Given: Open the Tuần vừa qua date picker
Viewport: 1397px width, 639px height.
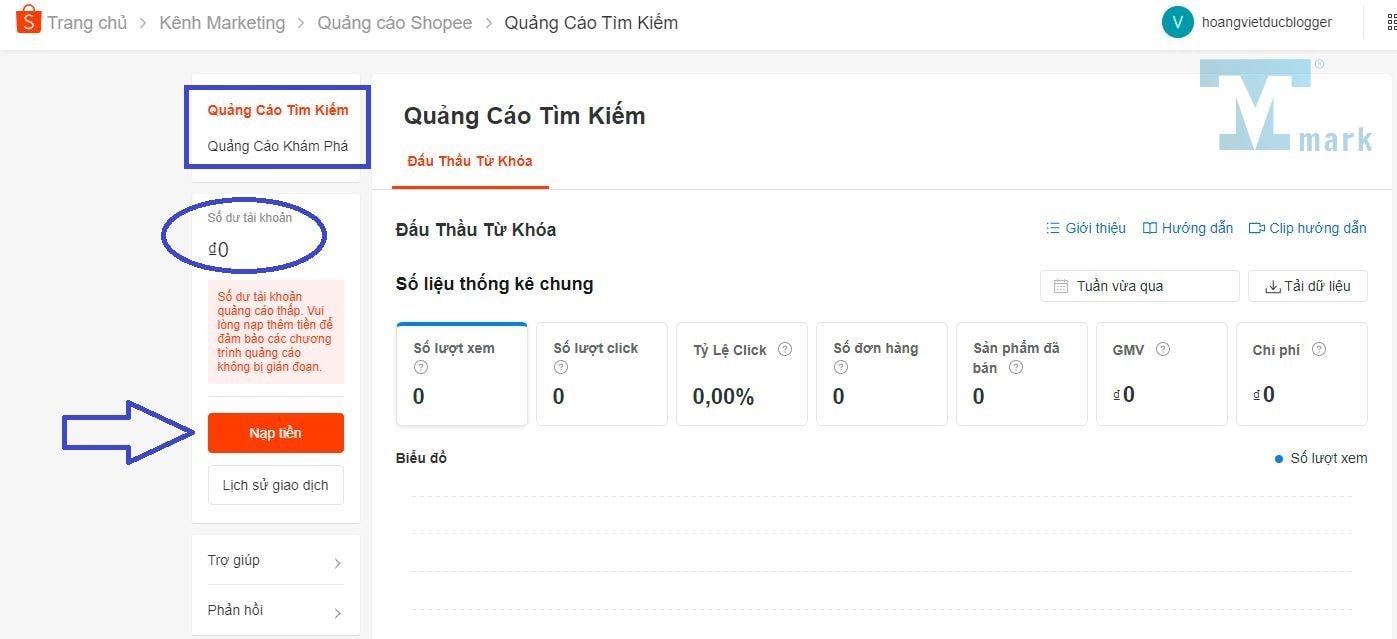Looking at the screenshot, I should [x=1139, y=286].
